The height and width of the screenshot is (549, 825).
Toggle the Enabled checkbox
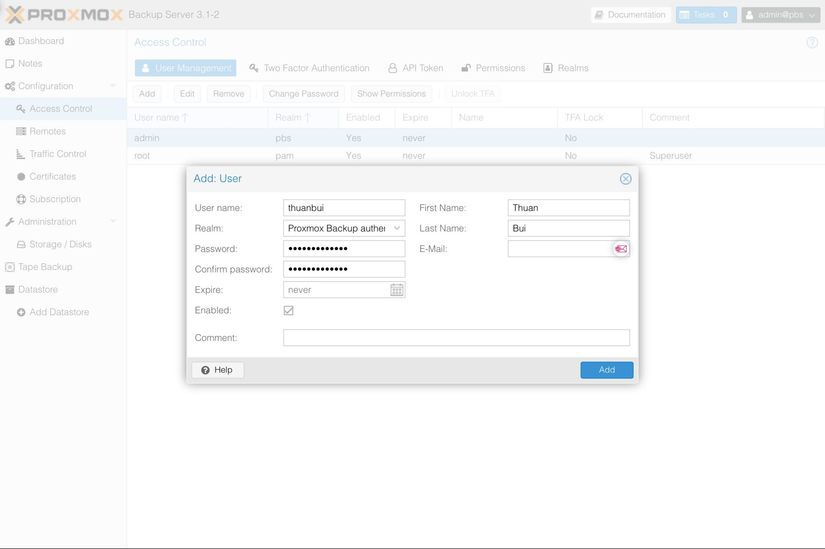pyautogui.click(x=288, y=311)
